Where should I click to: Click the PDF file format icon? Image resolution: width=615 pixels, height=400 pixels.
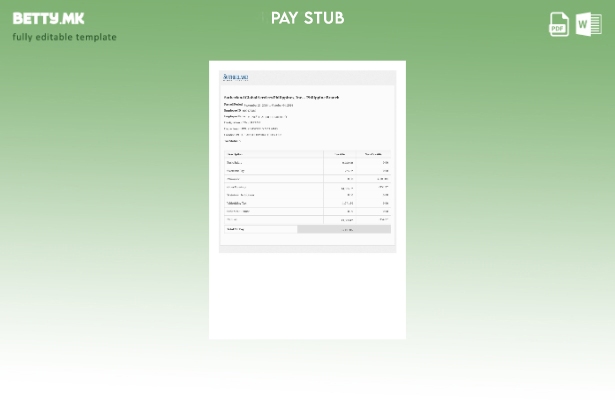(559, 25)
